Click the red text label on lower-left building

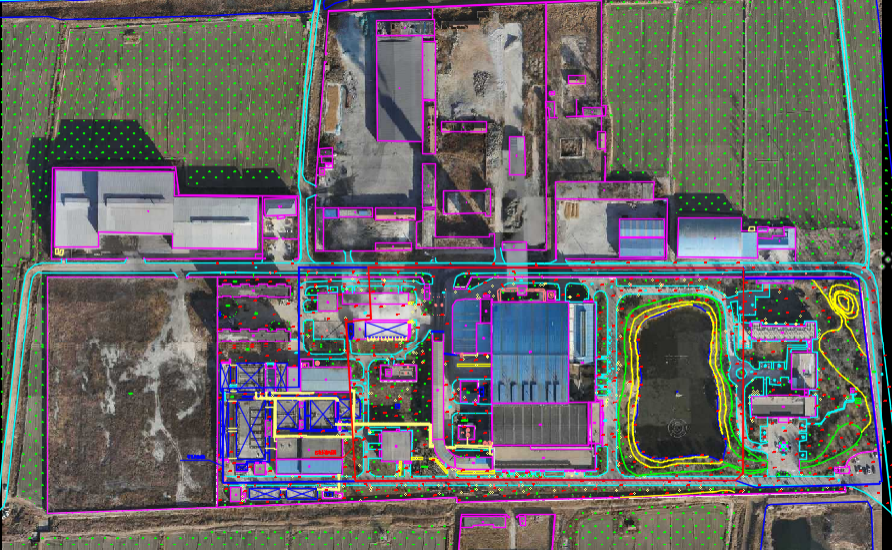pyautogui.click(x=325, y=454)
